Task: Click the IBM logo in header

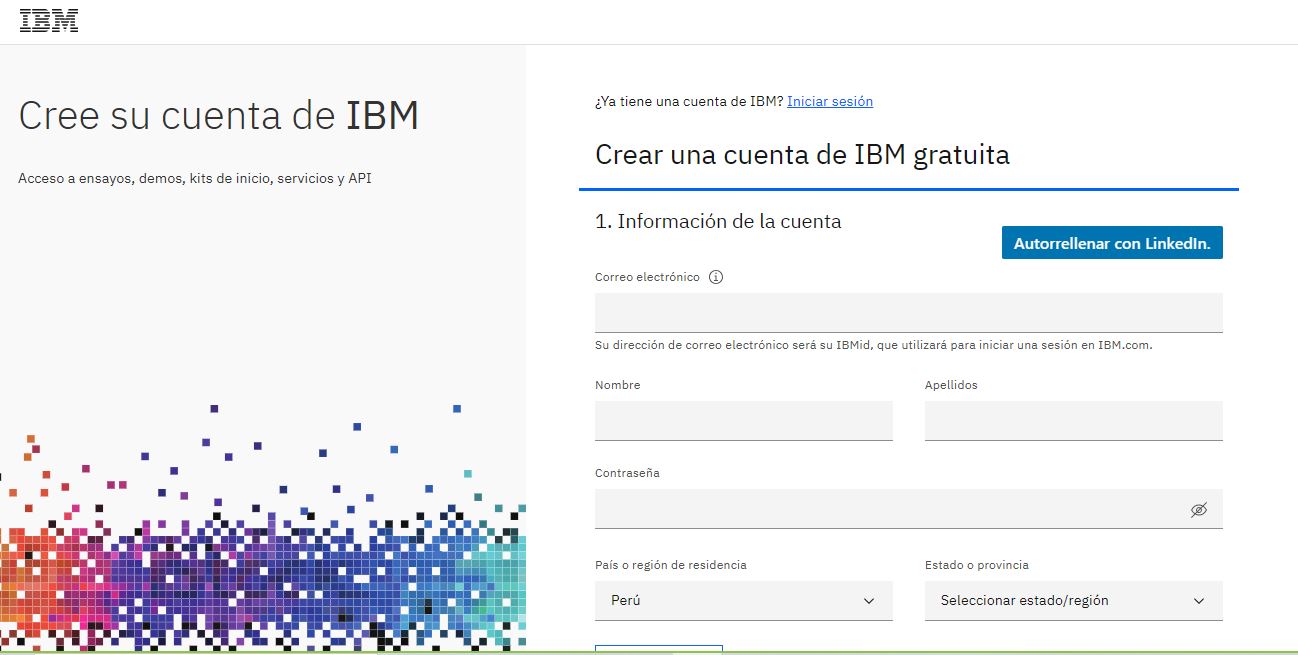Action: pos(49,21)
